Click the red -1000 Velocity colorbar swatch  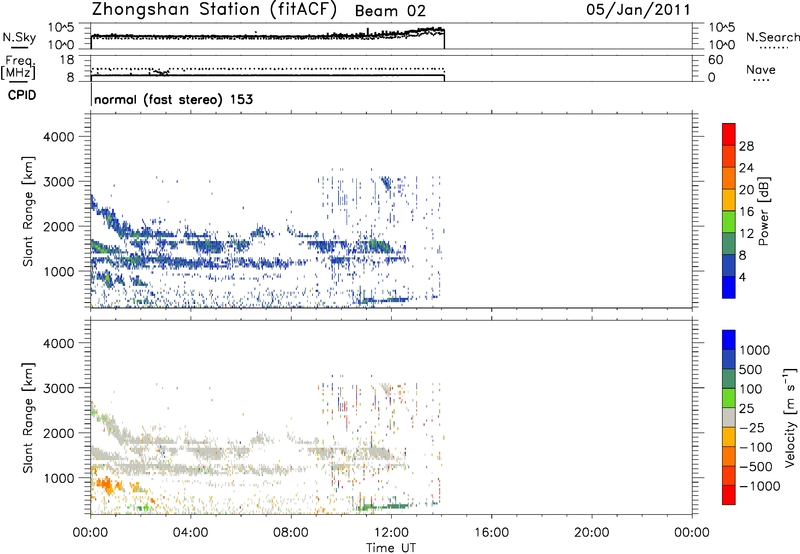729,495
